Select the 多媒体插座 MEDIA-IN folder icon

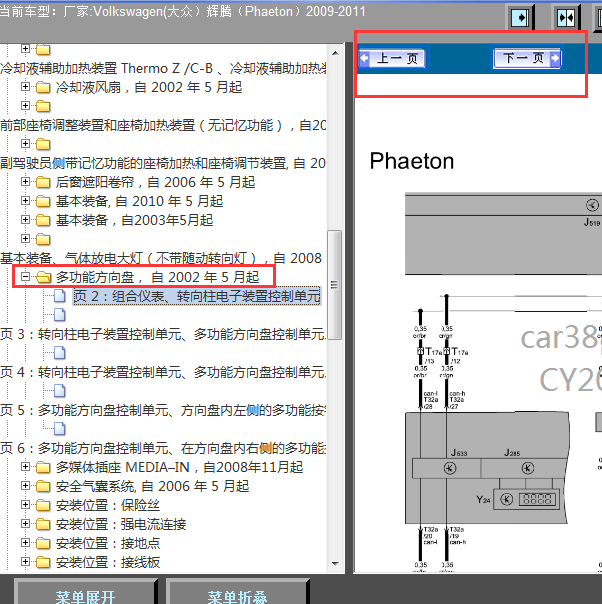43,467
